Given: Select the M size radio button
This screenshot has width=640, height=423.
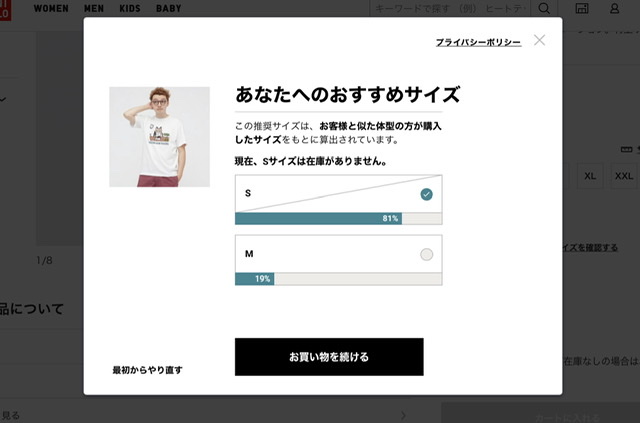Looking at the screenshot, I should tap(427, 254).
